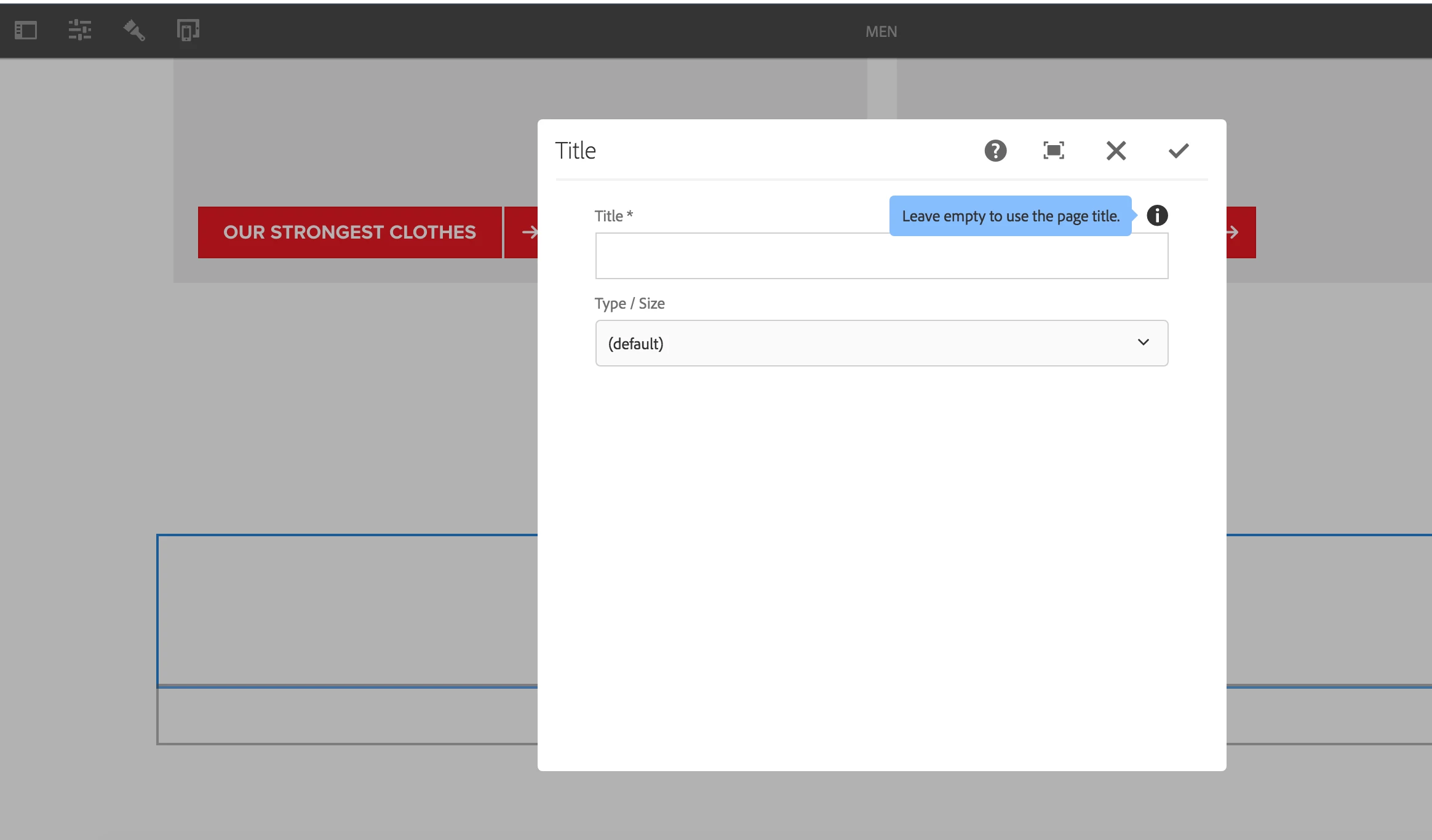Click the info icon beside Title field
The height and width of the screenshot is (840, 1432).
click(1157, 216)
